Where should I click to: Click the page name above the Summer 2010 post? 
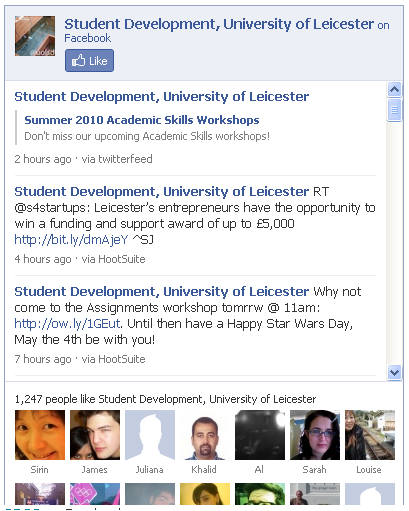pyautogui.click(x=162, y=97)
